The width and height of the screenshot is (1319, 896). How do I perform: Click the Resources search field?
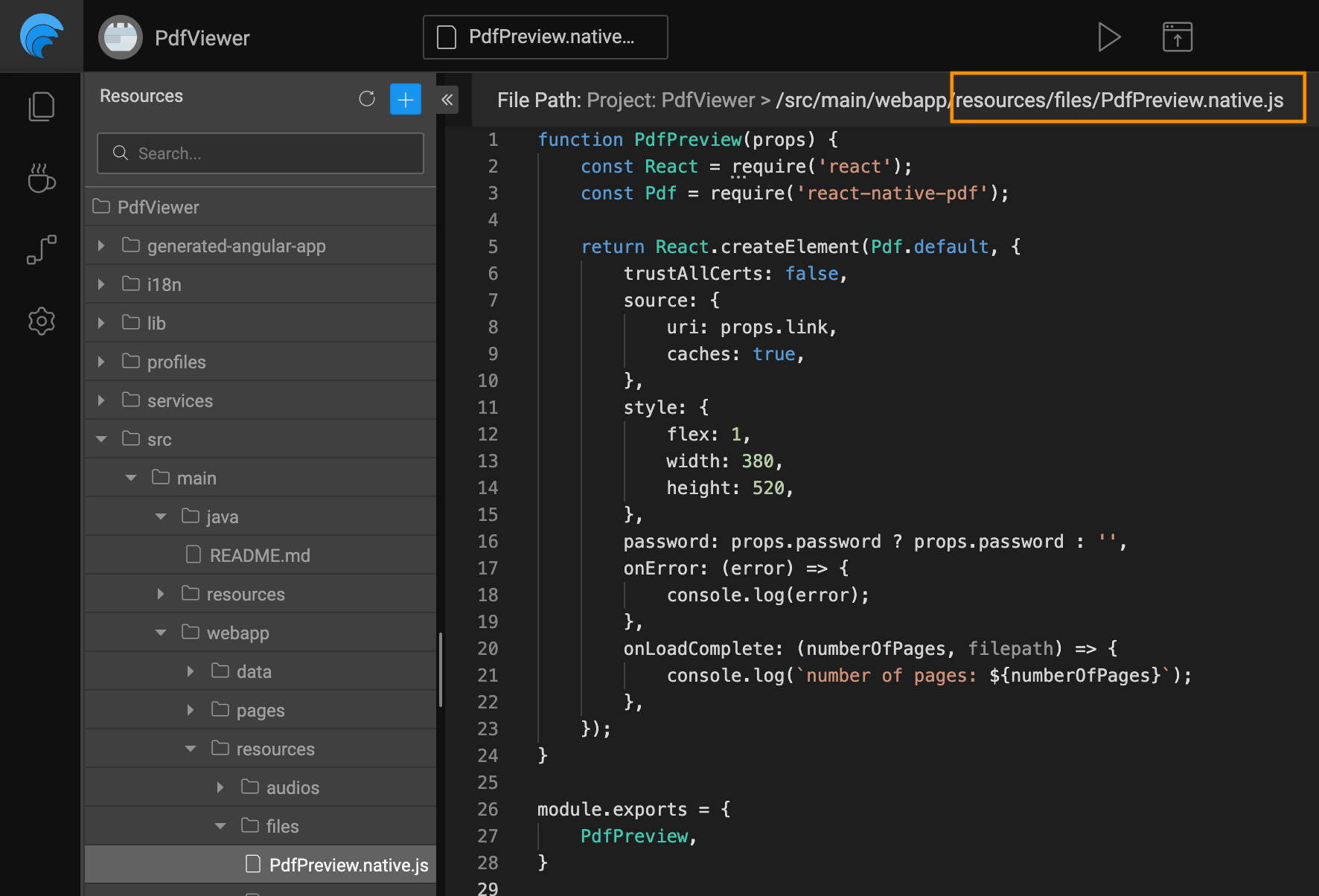pyautogui.click(x=261, y=153)
